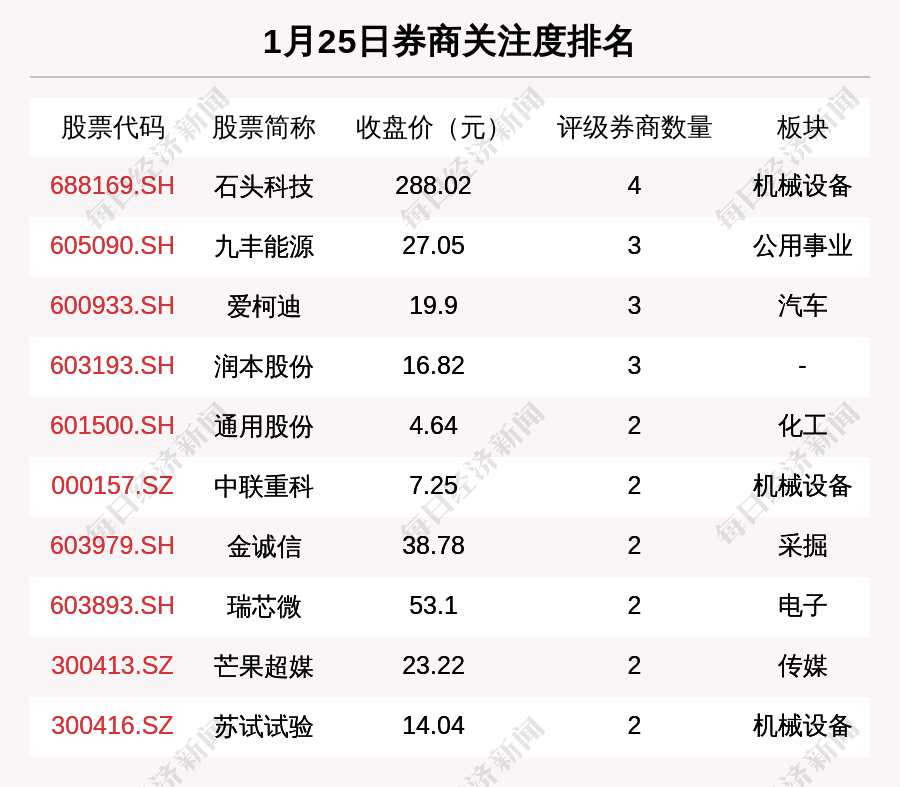Click sector 传媒 in 芒果超媒 row
The width and height of the screenshot is (900, 787).
pos(802,666)
